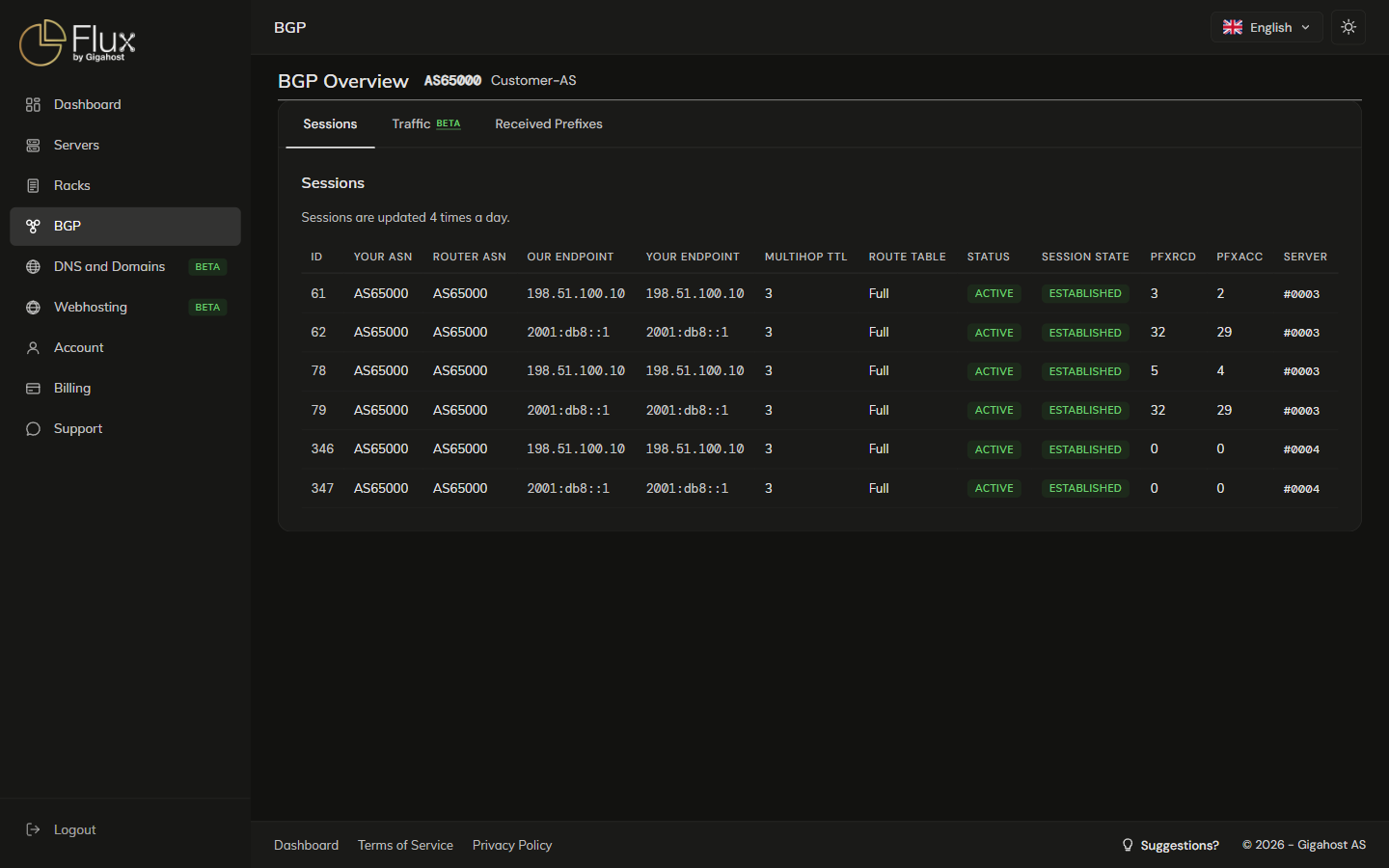Click server #0003 in session 61 row
Image resolution: width=1389 pixels, height=868 pixels.
pyautogui.click(x=1301, y=294)
